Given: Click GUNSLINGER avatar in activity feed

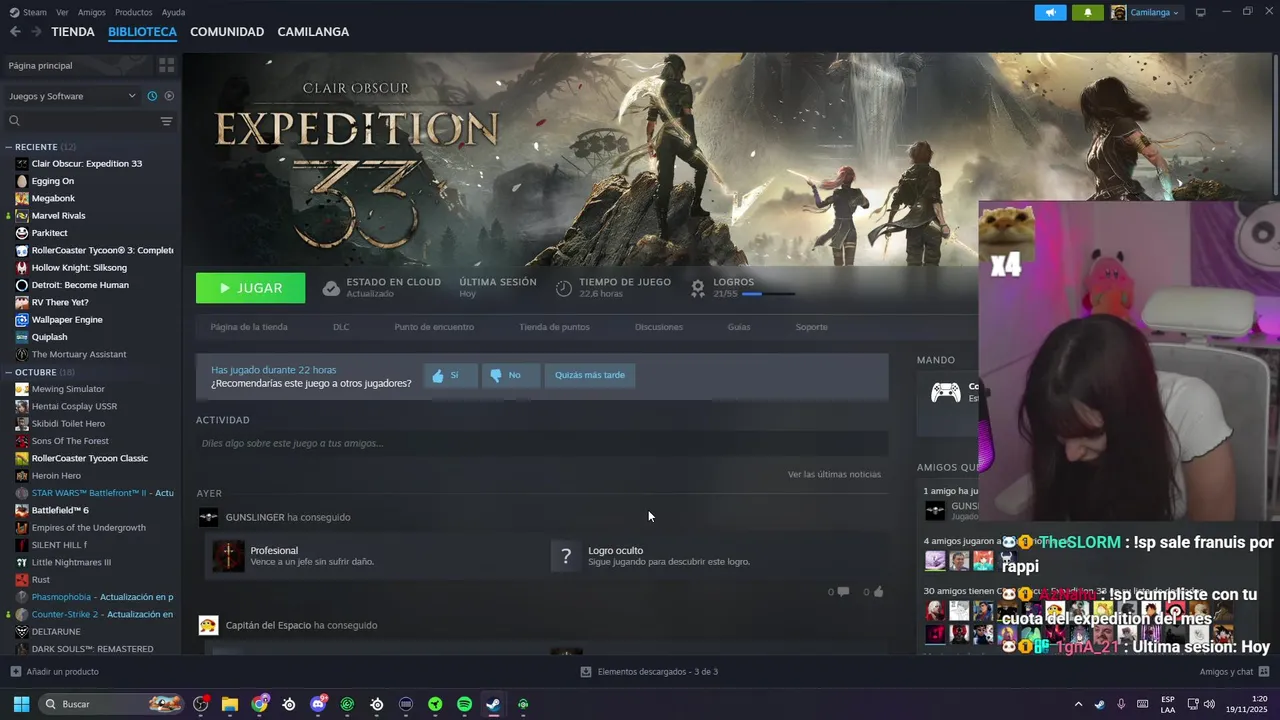Looking at the screenshot, I should tap(208, 517).
